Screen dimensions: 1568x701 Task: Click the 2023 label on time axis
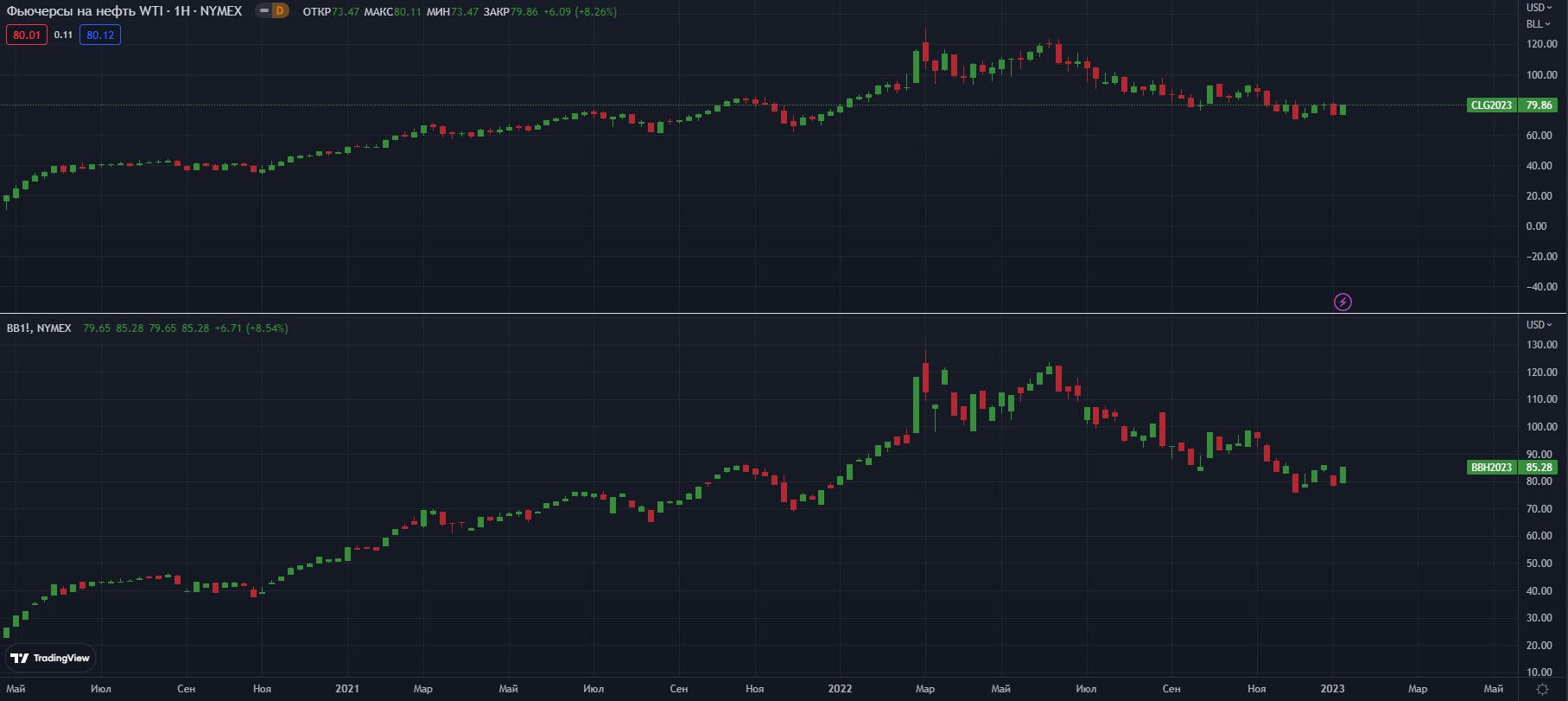point(1333,689)
